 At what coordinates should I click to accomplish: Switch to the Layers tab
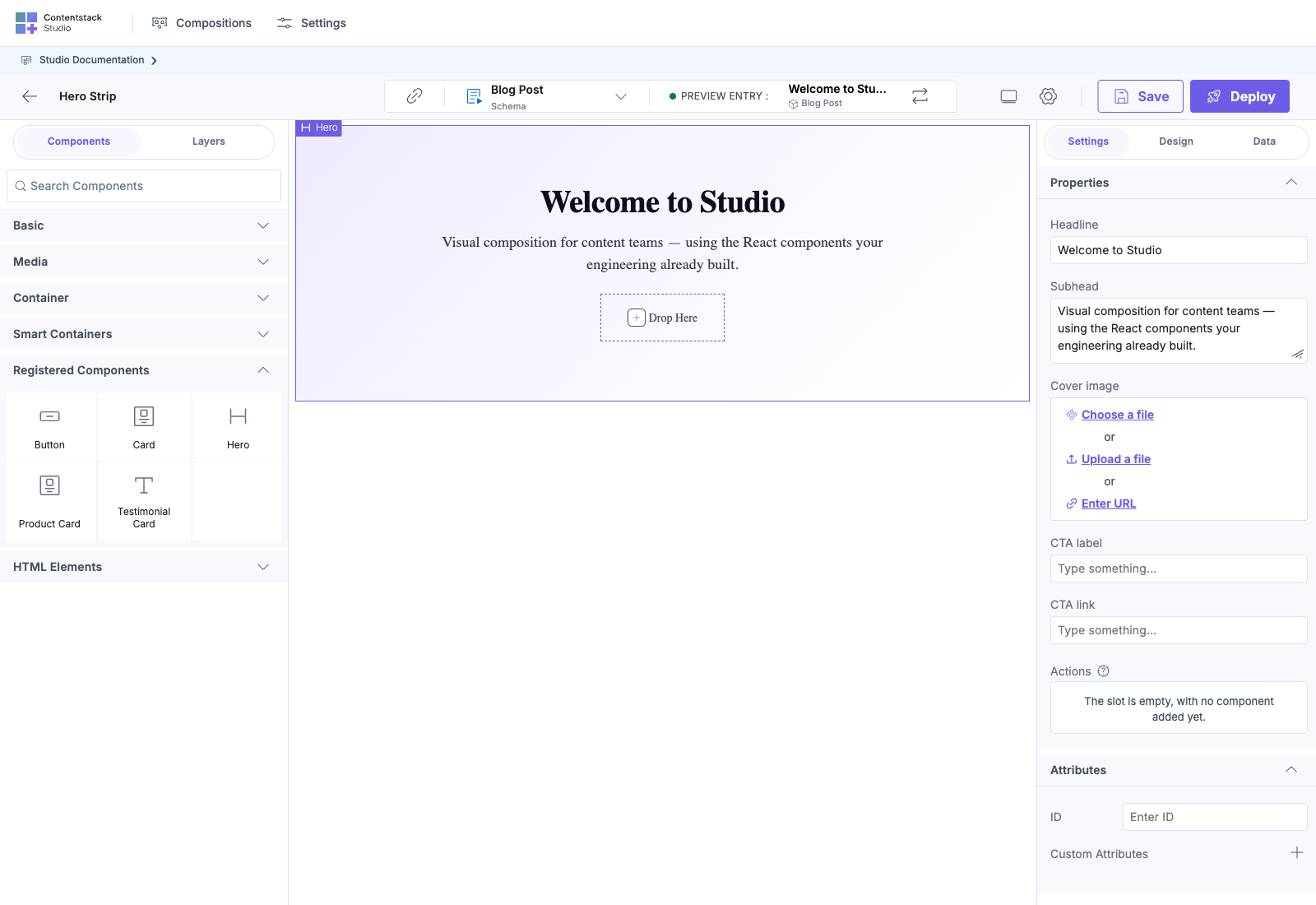tap(208, 141)
